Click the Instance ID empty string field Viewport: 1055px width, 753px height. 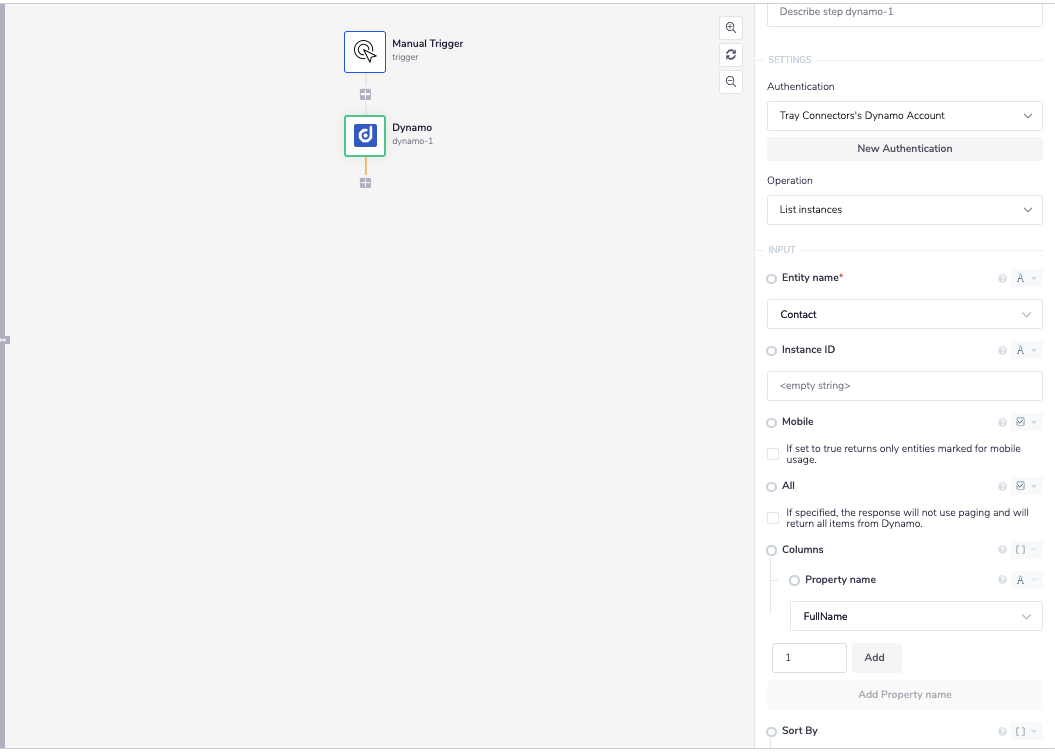[904, 386]
